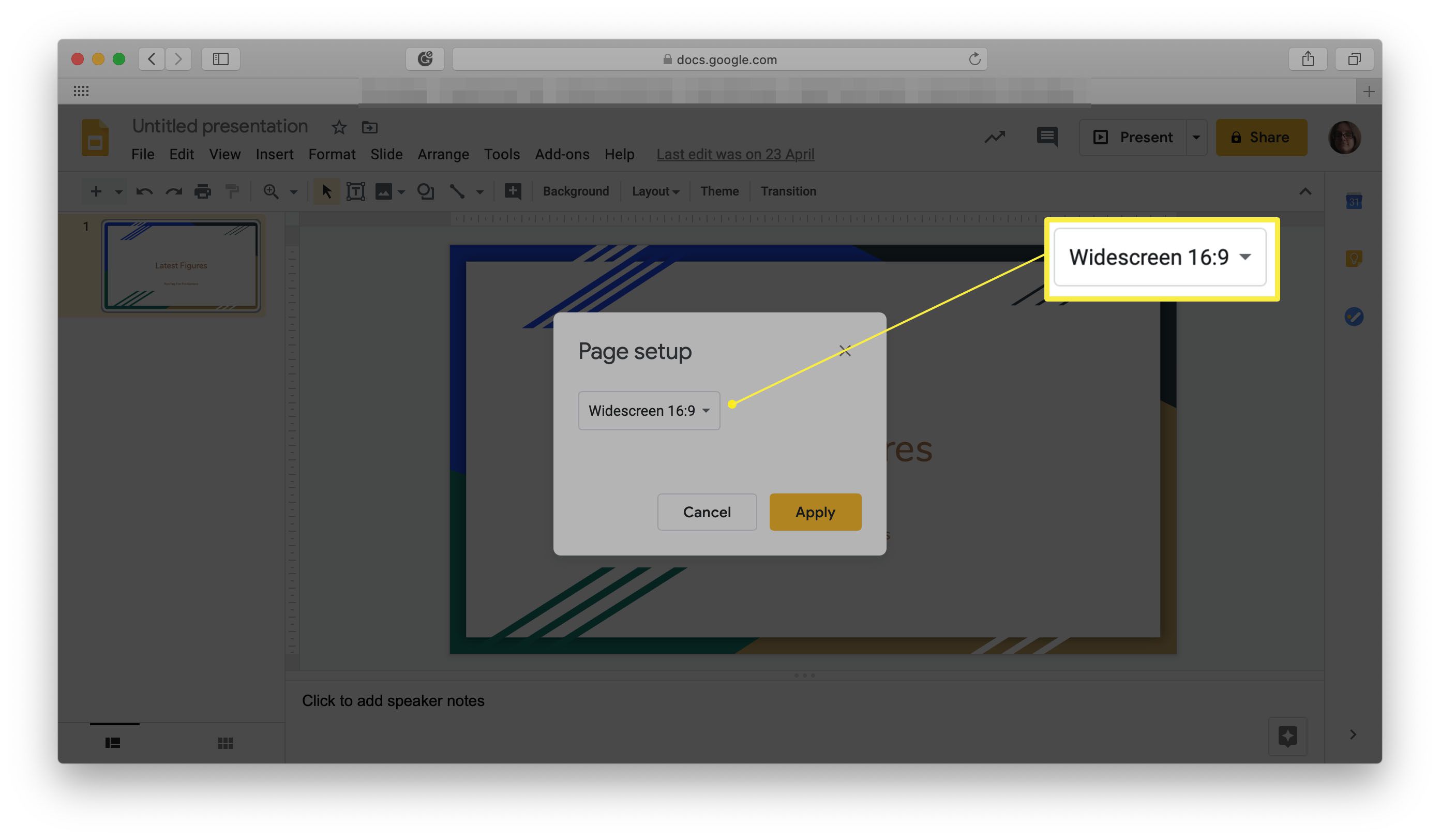Click the insert image icon

pyautogui.click(x=384, y=191)
